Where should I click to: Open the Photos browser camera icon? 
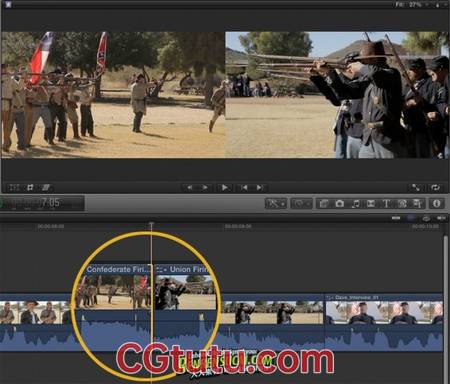tap(340, 203)
